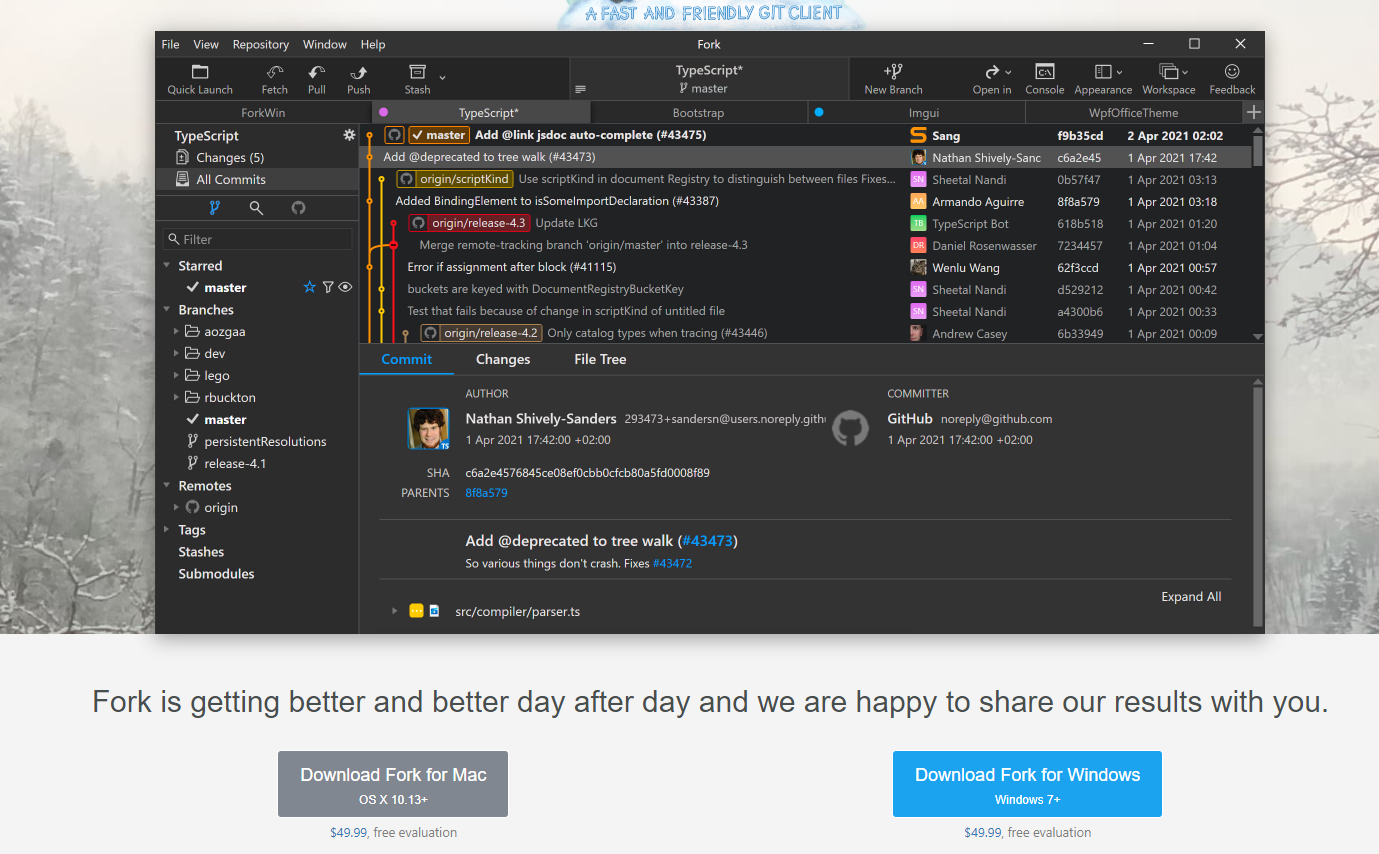
Task: Click Expand All in file list
Action: [x=1191, y=596]
